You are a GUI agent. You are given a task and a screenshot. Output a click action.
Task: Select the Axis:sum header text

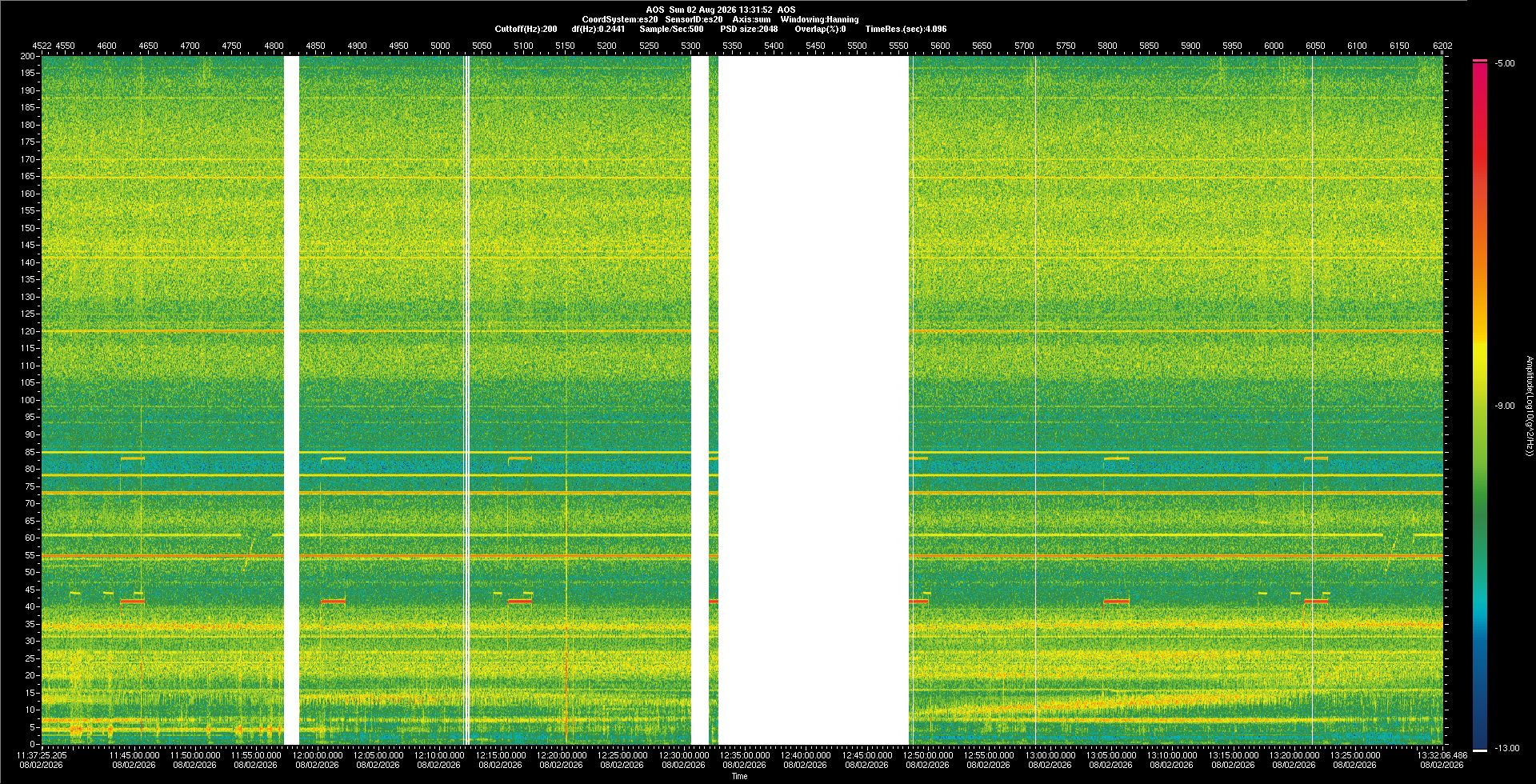751,19
